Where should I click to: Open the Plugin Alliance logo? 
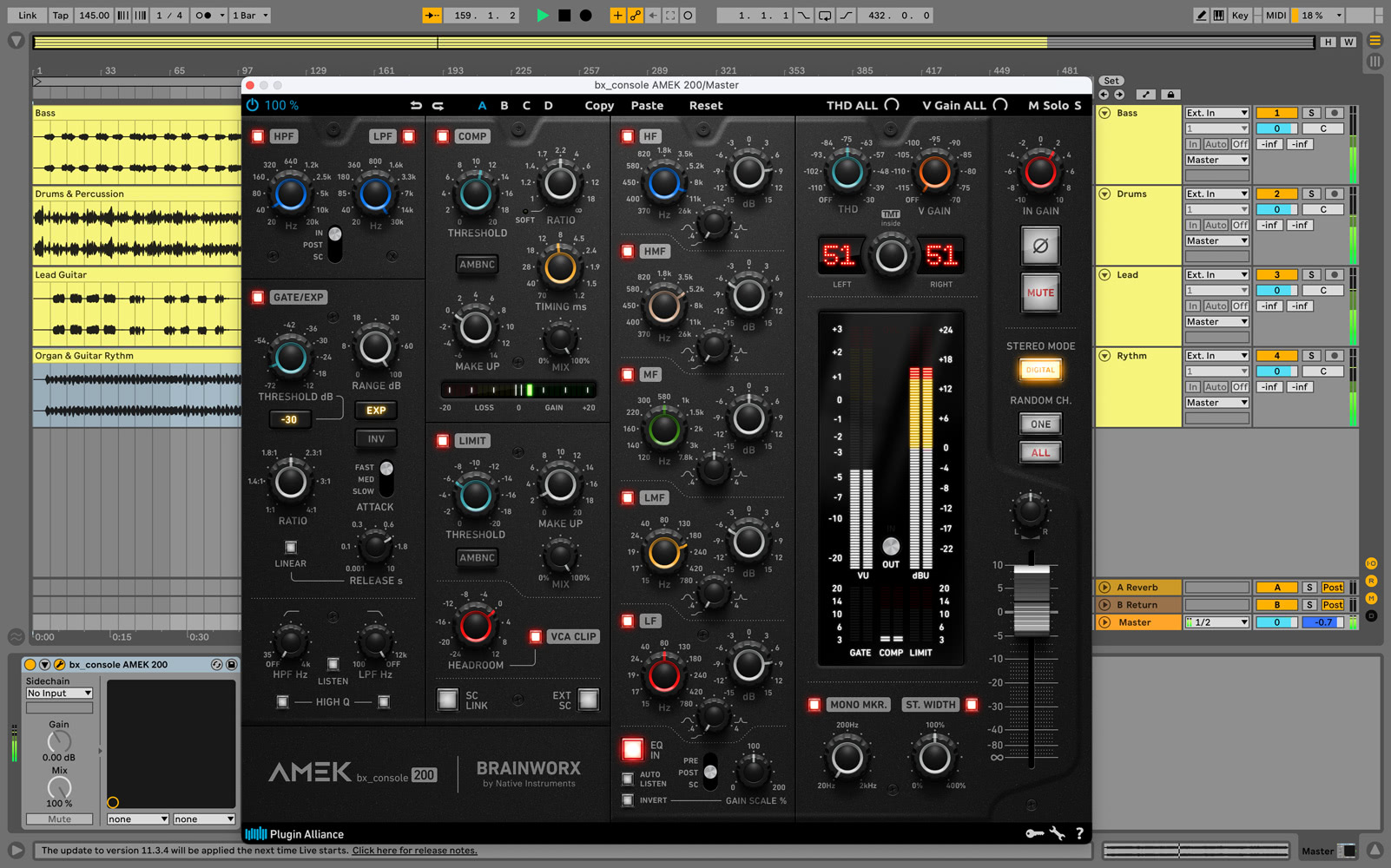click(294, 833)
